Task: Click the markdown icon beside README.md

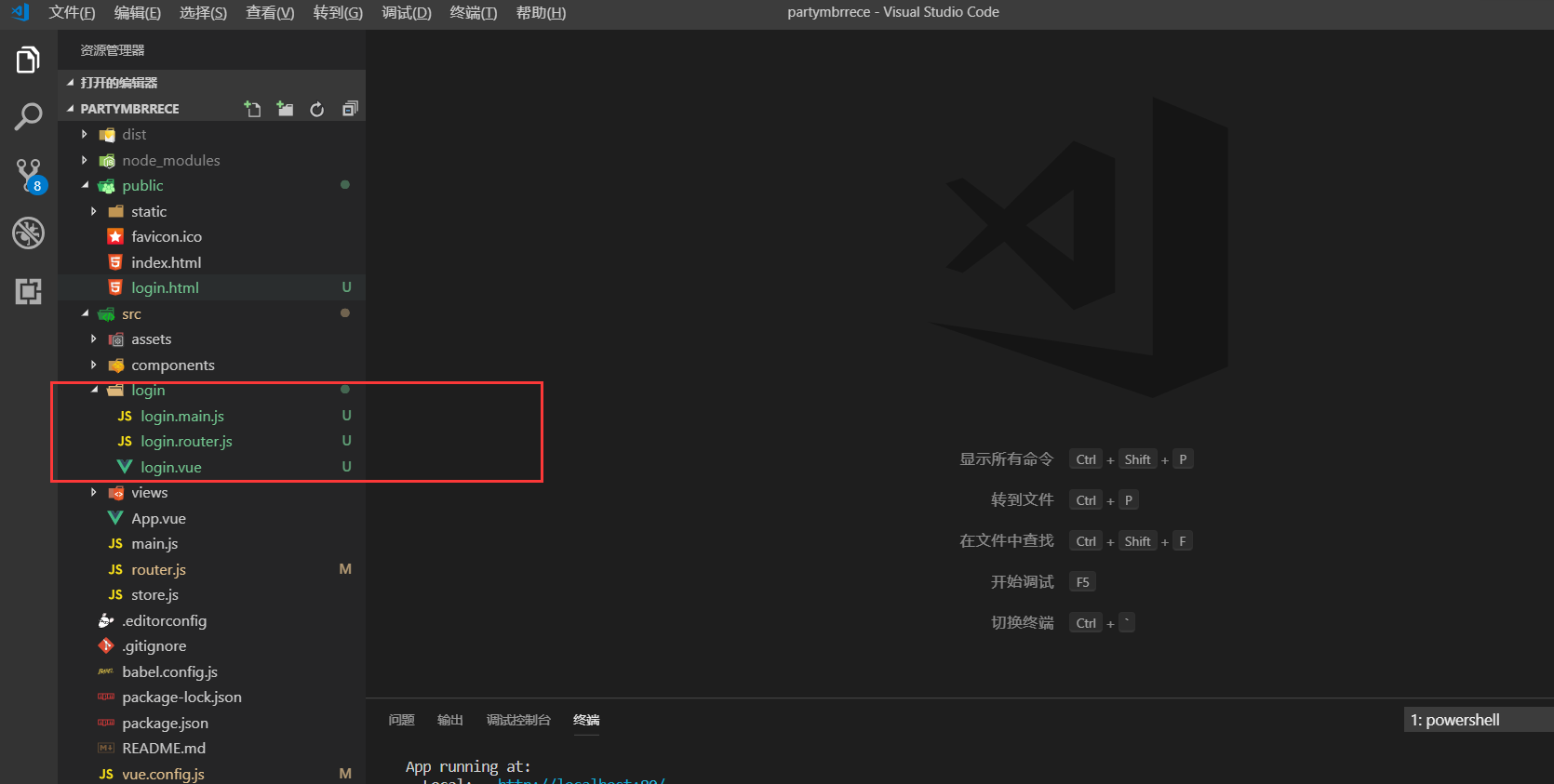Action: (106, 748)
